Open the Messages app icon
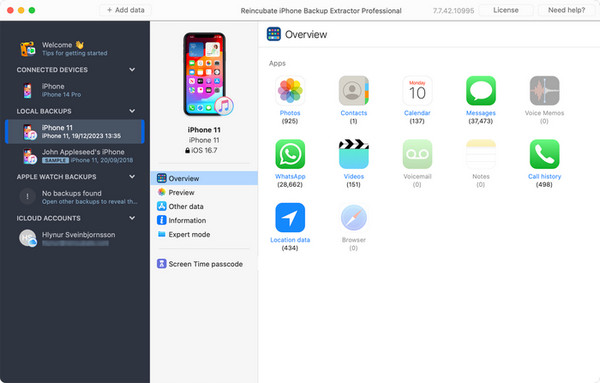Viewport: 600px width, 383px height. (481, 91)
